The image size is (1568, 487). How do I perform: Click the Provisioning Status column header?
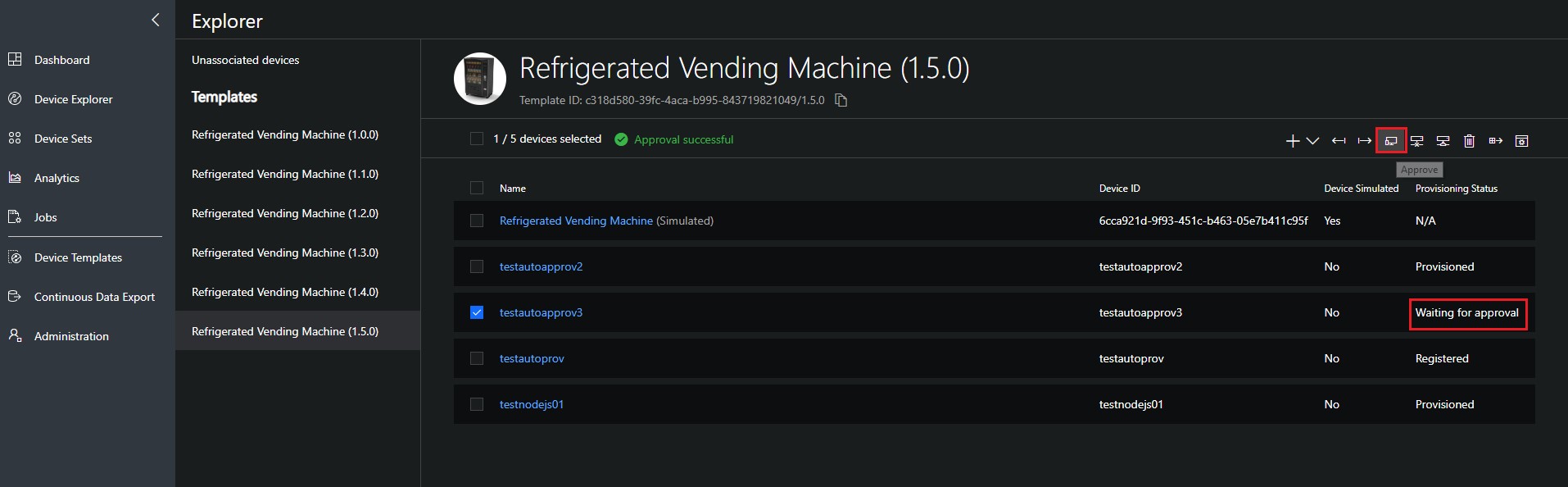1456,189
